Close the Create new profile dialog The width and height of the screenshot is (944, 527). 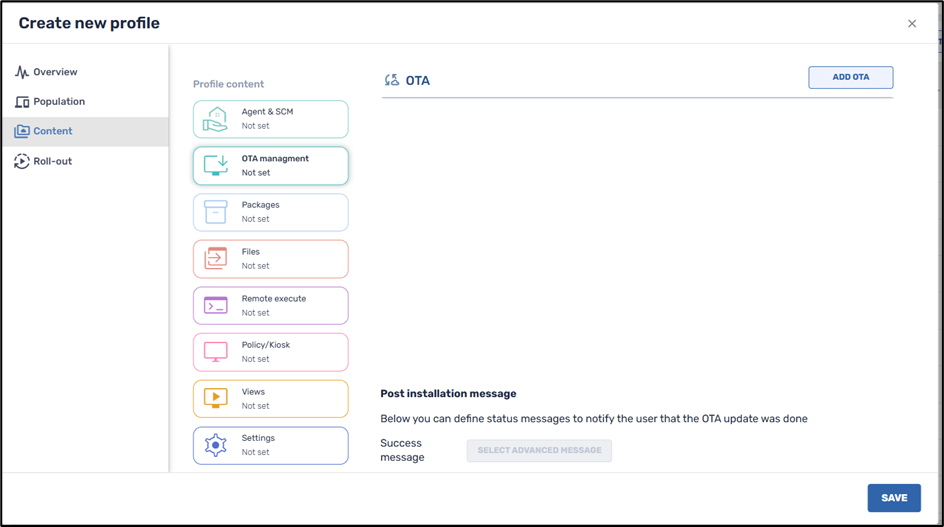pos(912,24)
